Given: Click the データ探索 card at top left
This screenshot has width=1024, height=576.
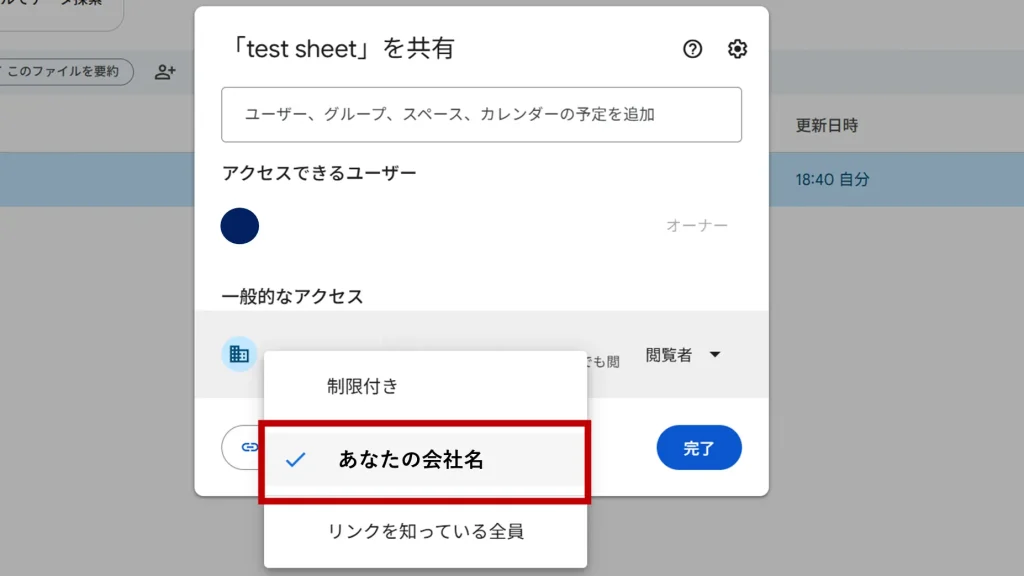Looking at the screenshot, I should click(x=60, y=12).
